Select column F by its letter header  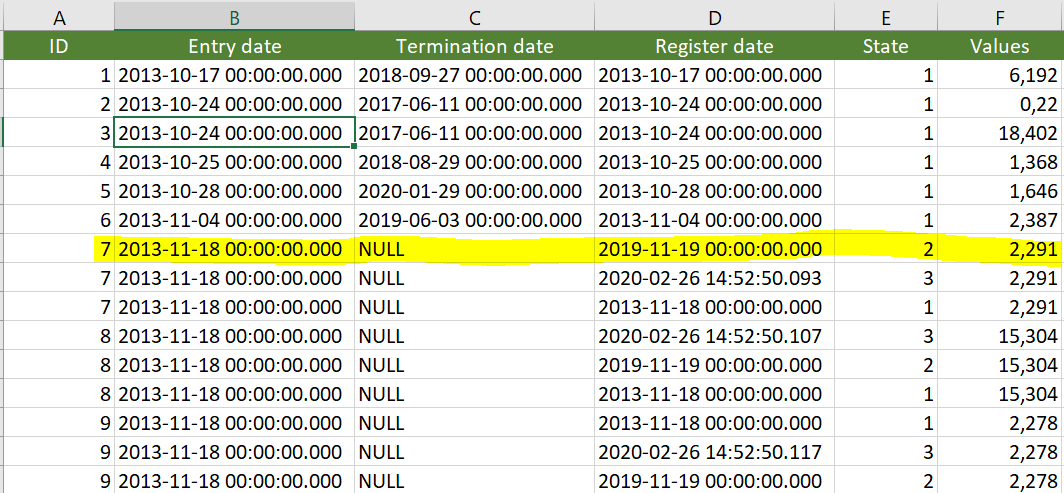(999, 18)
